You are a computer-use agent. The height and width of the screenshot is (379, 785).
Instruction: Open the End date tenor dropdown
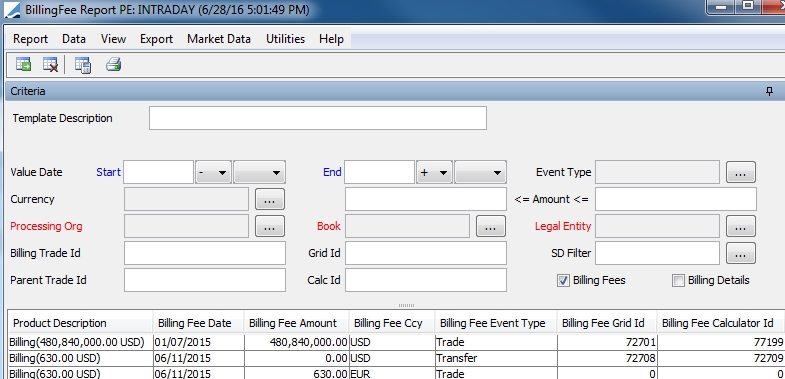click(480, 172)
